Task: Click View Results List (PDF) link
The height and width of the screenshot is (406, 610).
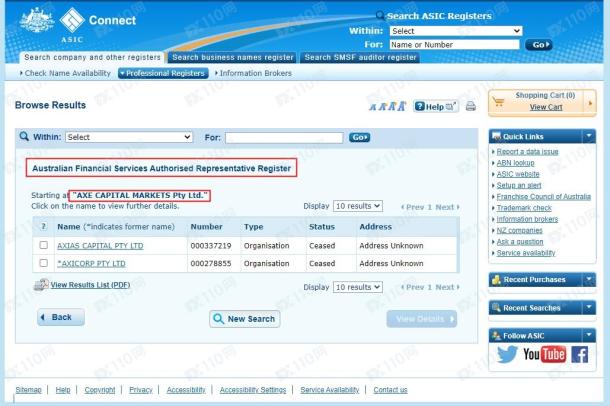Action: coord(90,285)
